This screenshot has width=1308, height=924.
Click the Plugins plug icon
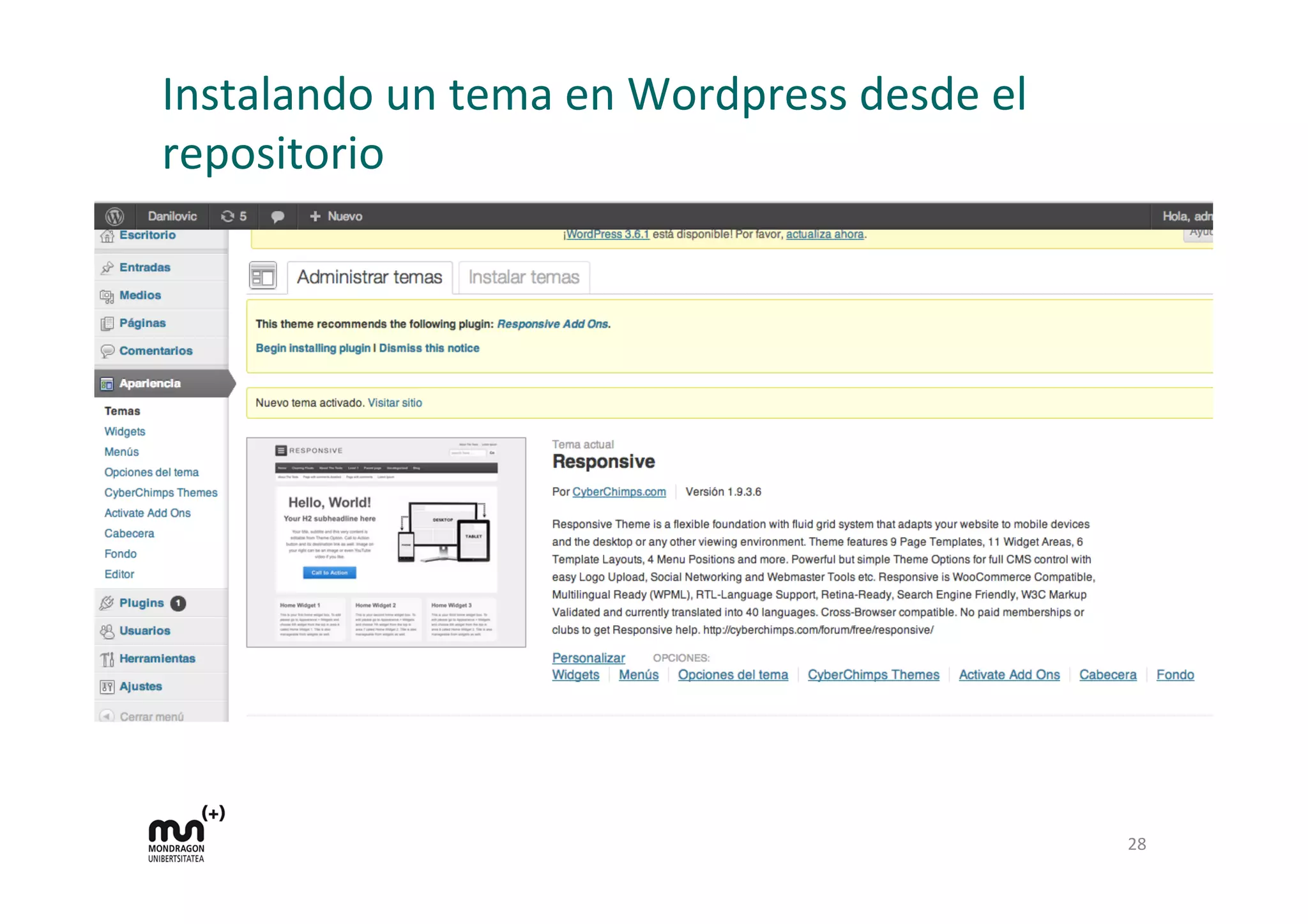click(107, 603)
